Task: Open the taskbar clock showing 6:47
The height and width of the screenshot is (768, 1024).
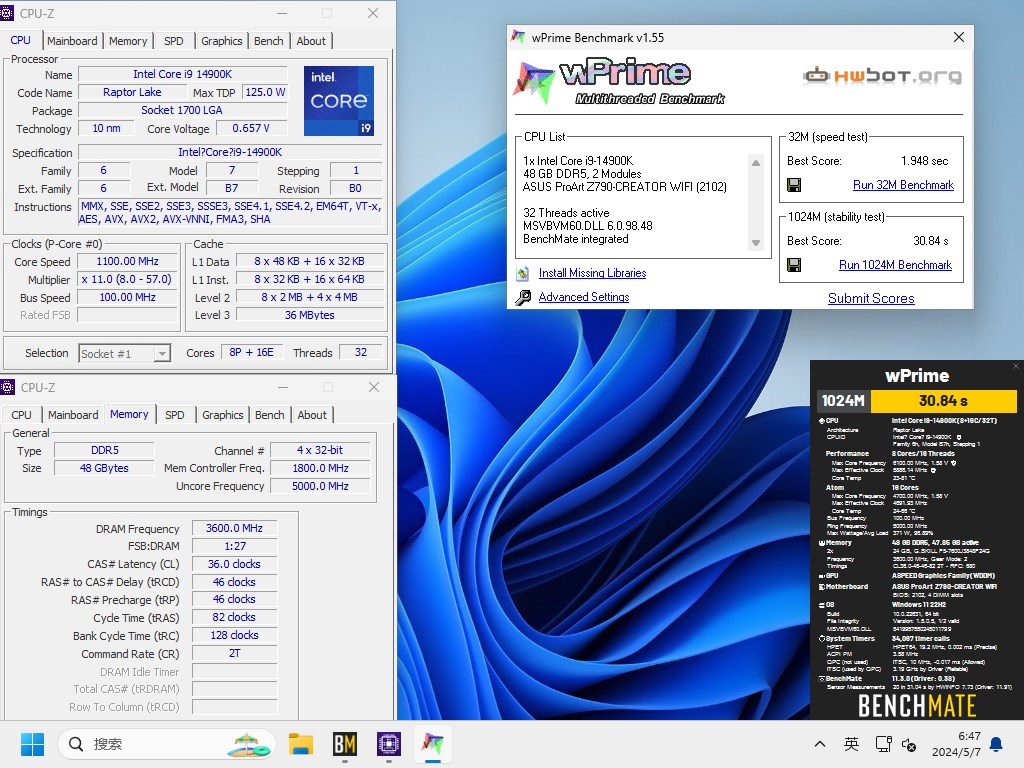Action: (x=956, y=744)
